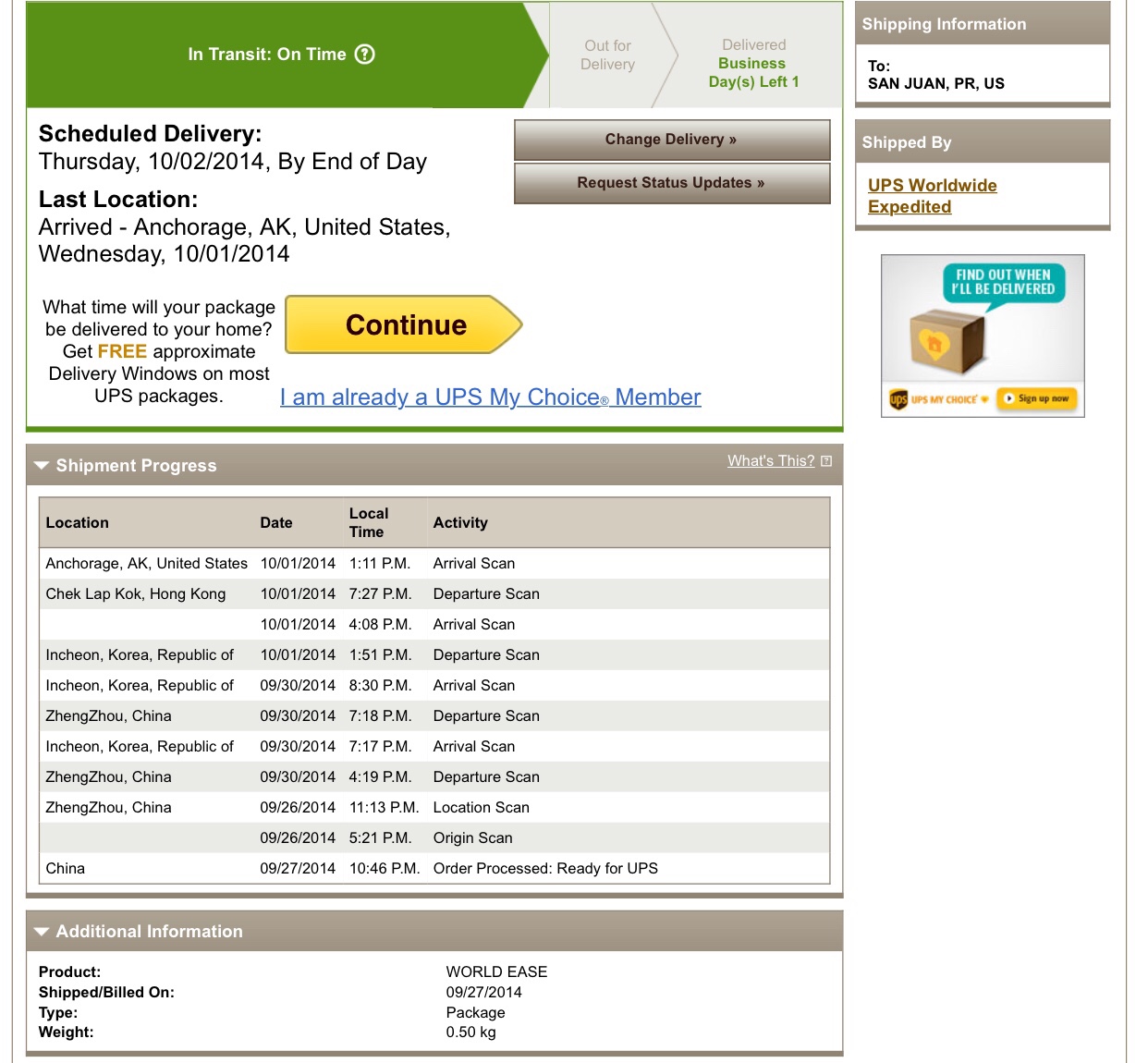
Task: Click the ZhengZhou row with 7:18 P.M. time
Action: tap(434, 716)
